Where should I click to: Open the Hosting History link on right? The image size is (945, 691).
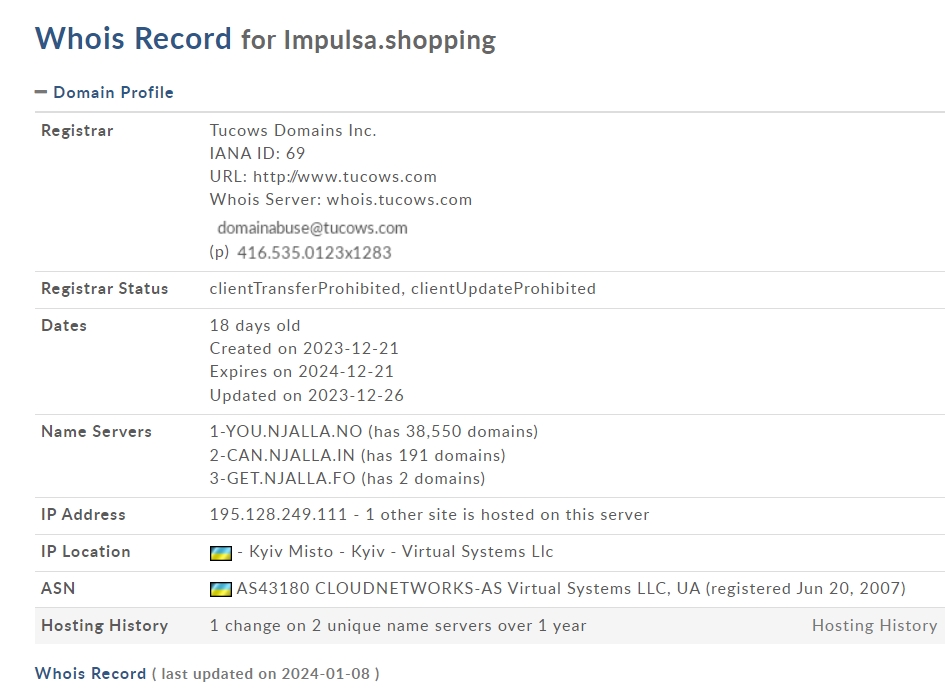pyautogui.click(x=874, y=625)
